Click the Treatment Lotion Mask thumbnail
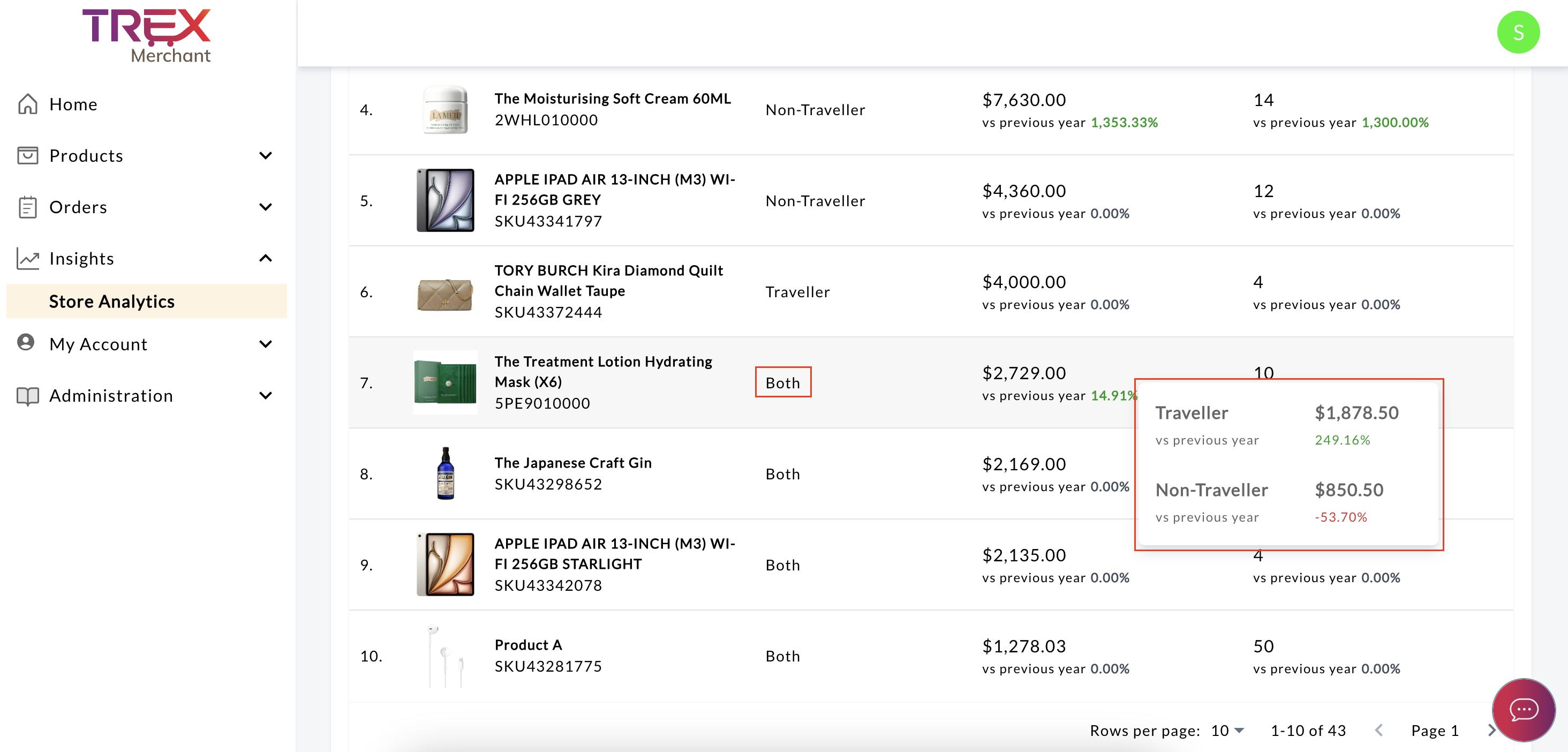Screen dimensions: 1568x752 point(446,382)
